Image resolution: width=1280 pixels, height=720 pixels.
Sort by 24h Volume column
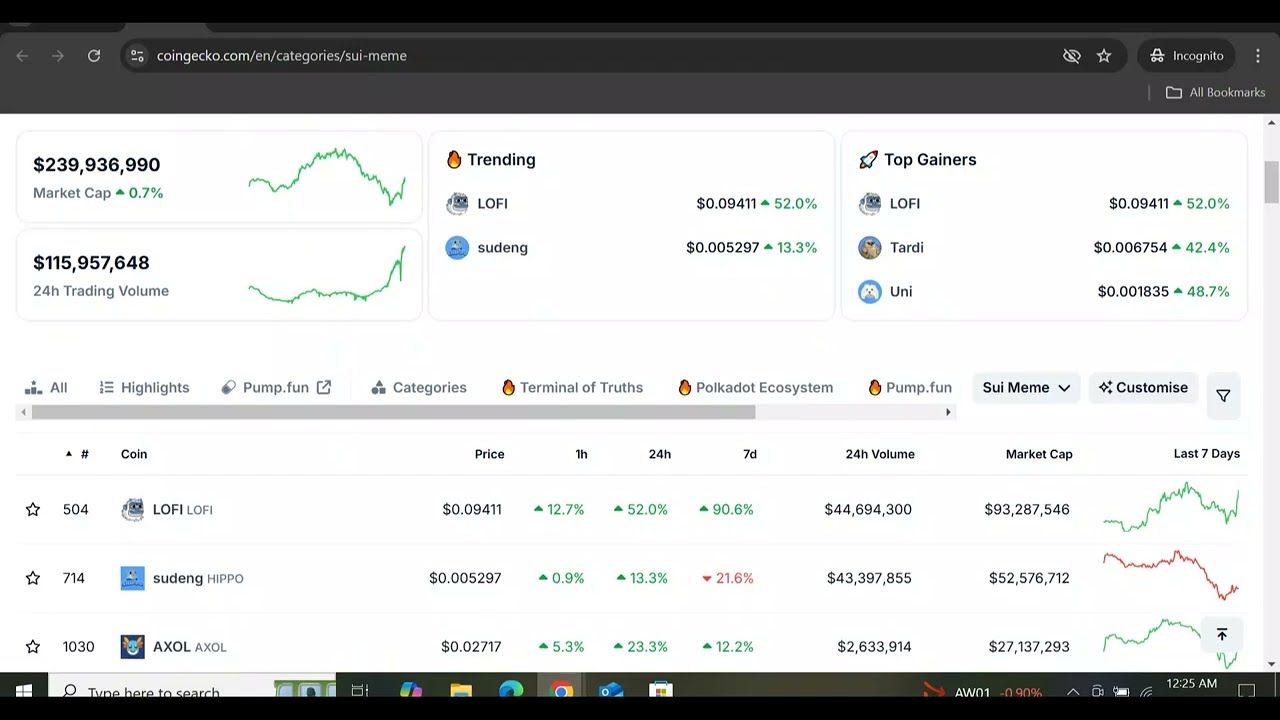(x=880, y=454)
